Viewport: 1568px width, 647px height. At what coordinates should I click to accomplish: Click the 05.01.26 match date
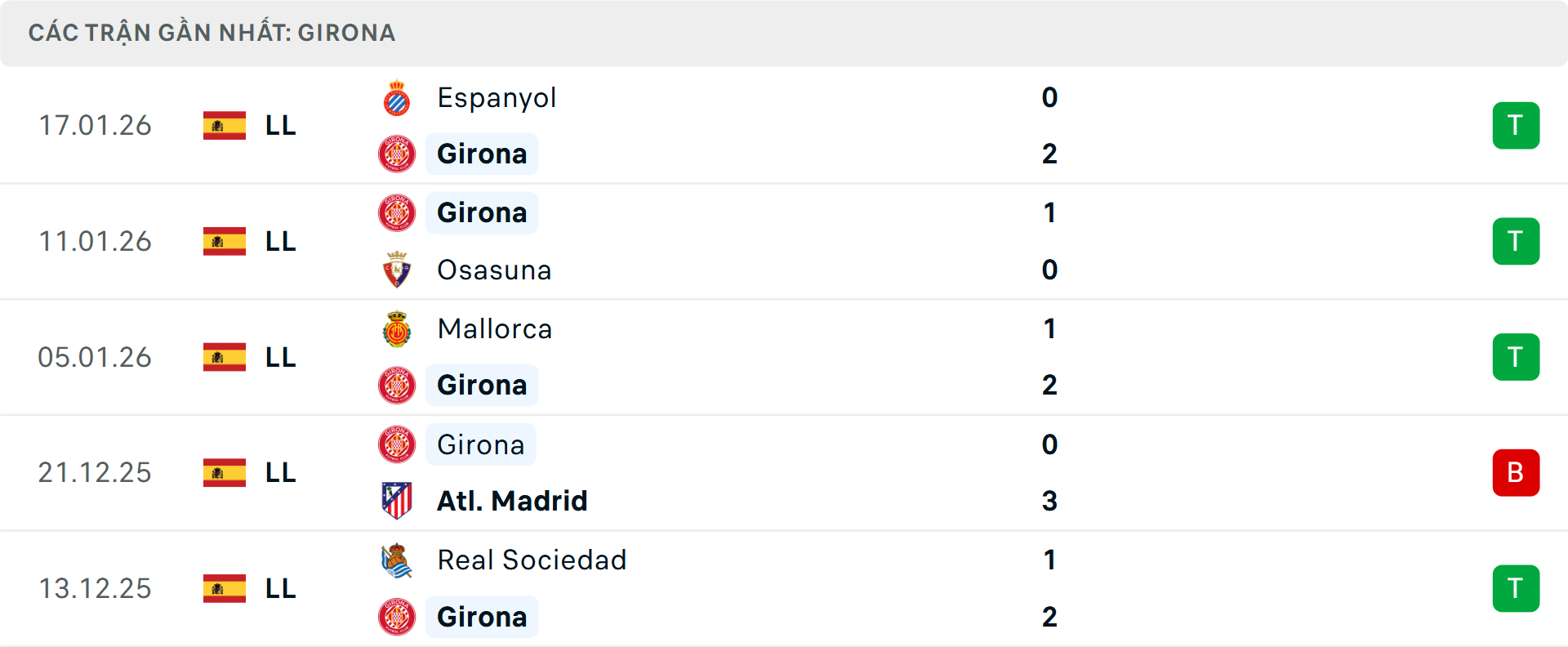click(95, 358)
